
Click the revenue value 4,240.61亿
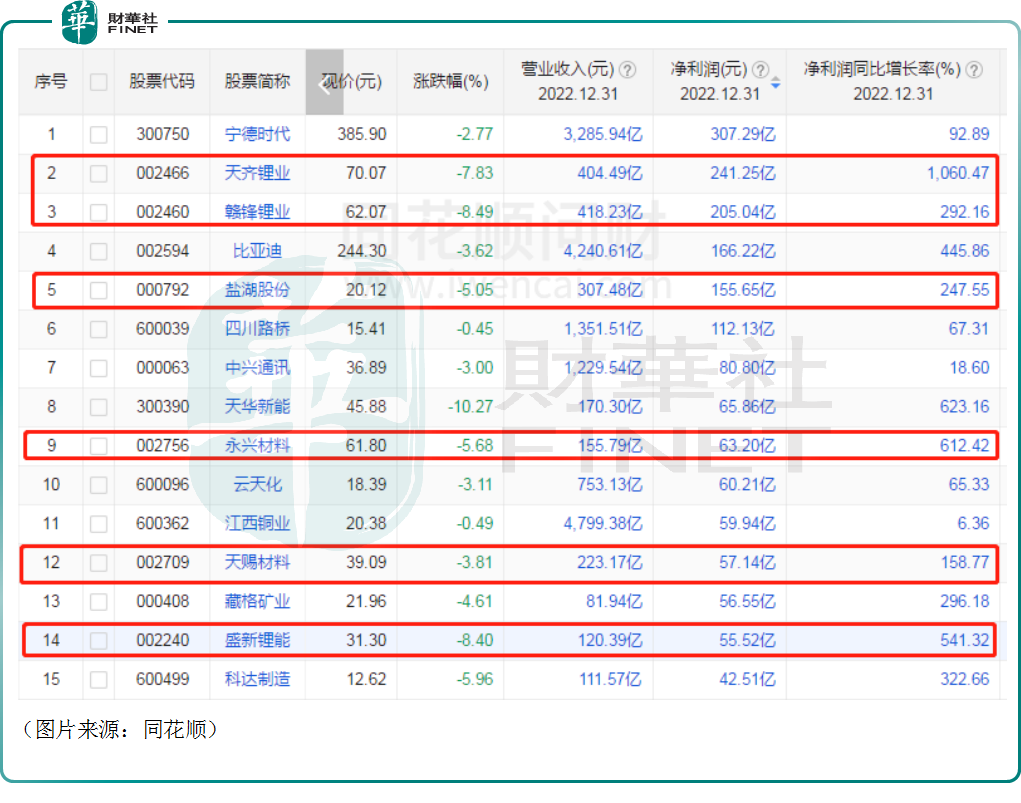(603, 251)
